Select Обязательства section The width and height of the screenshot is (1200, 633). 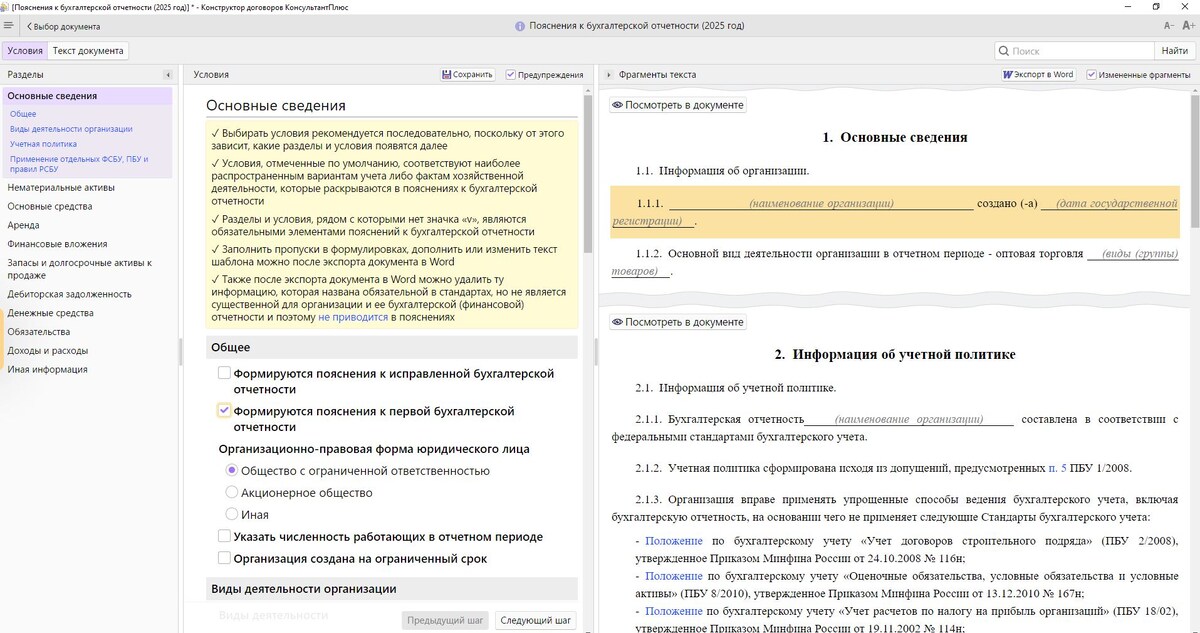[38, 331]
